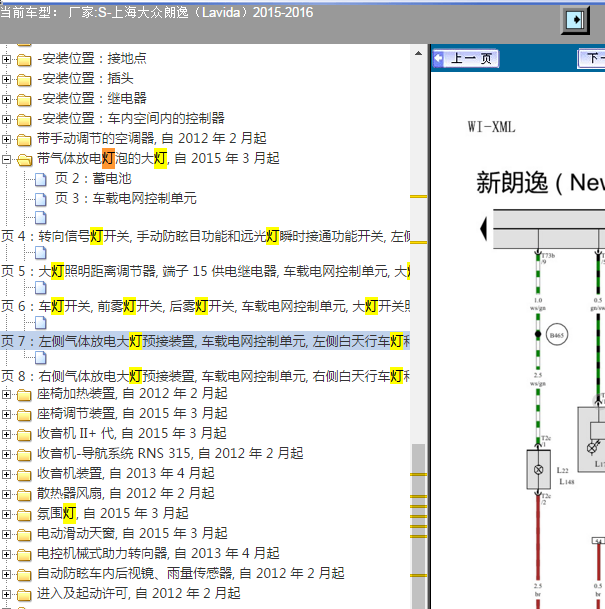Screen dimensions: 605x609
Task: Click folder icon of 电控机械式助力转向器
Action: coord(24,555)
